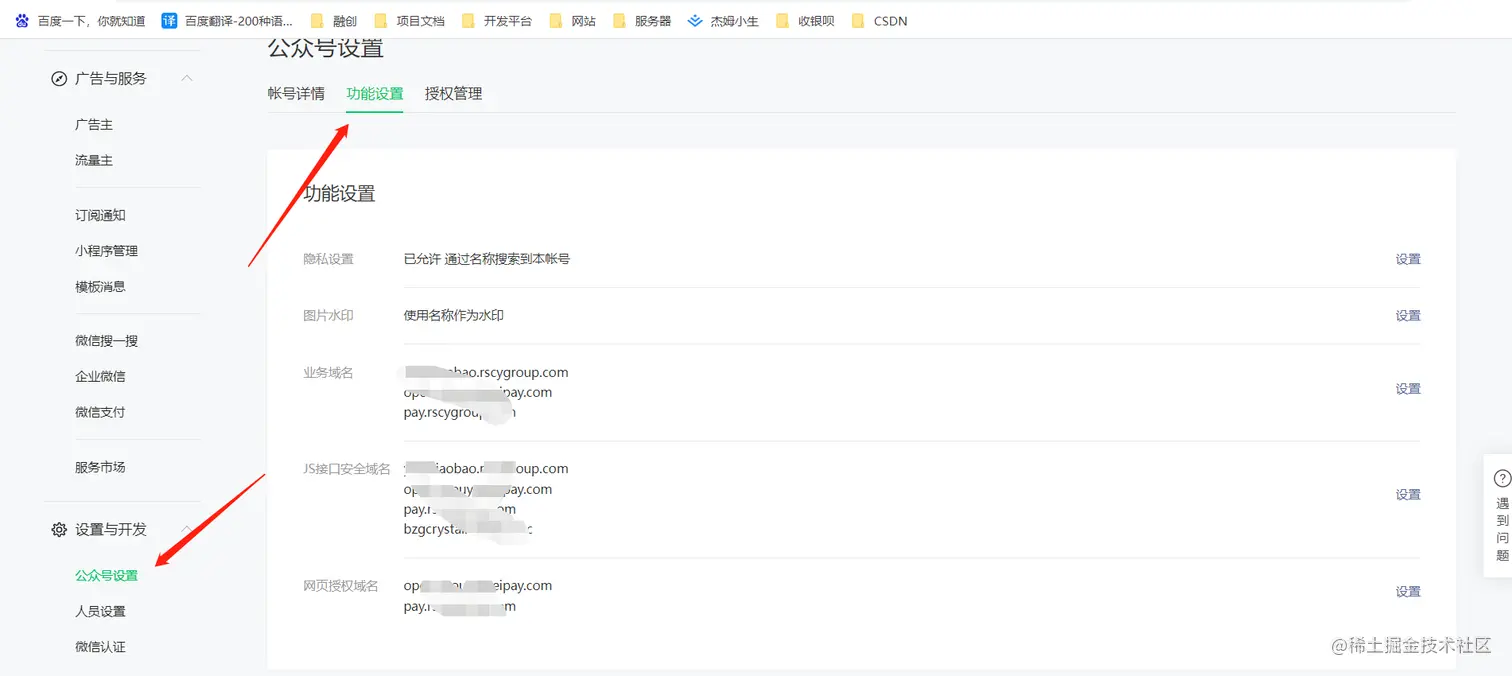This screenshot has height=676, width=1512.
Task: Open the 杰姆小生 bookmark
Action: tap(723, 21)
